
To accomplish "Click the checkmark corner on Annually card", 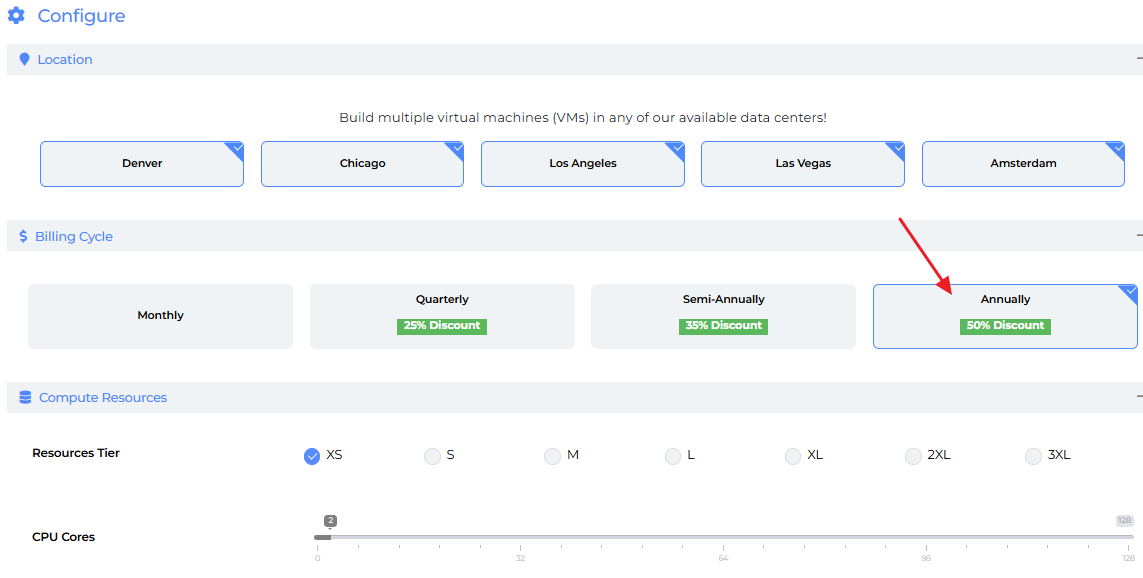I will coord(1131,291).
